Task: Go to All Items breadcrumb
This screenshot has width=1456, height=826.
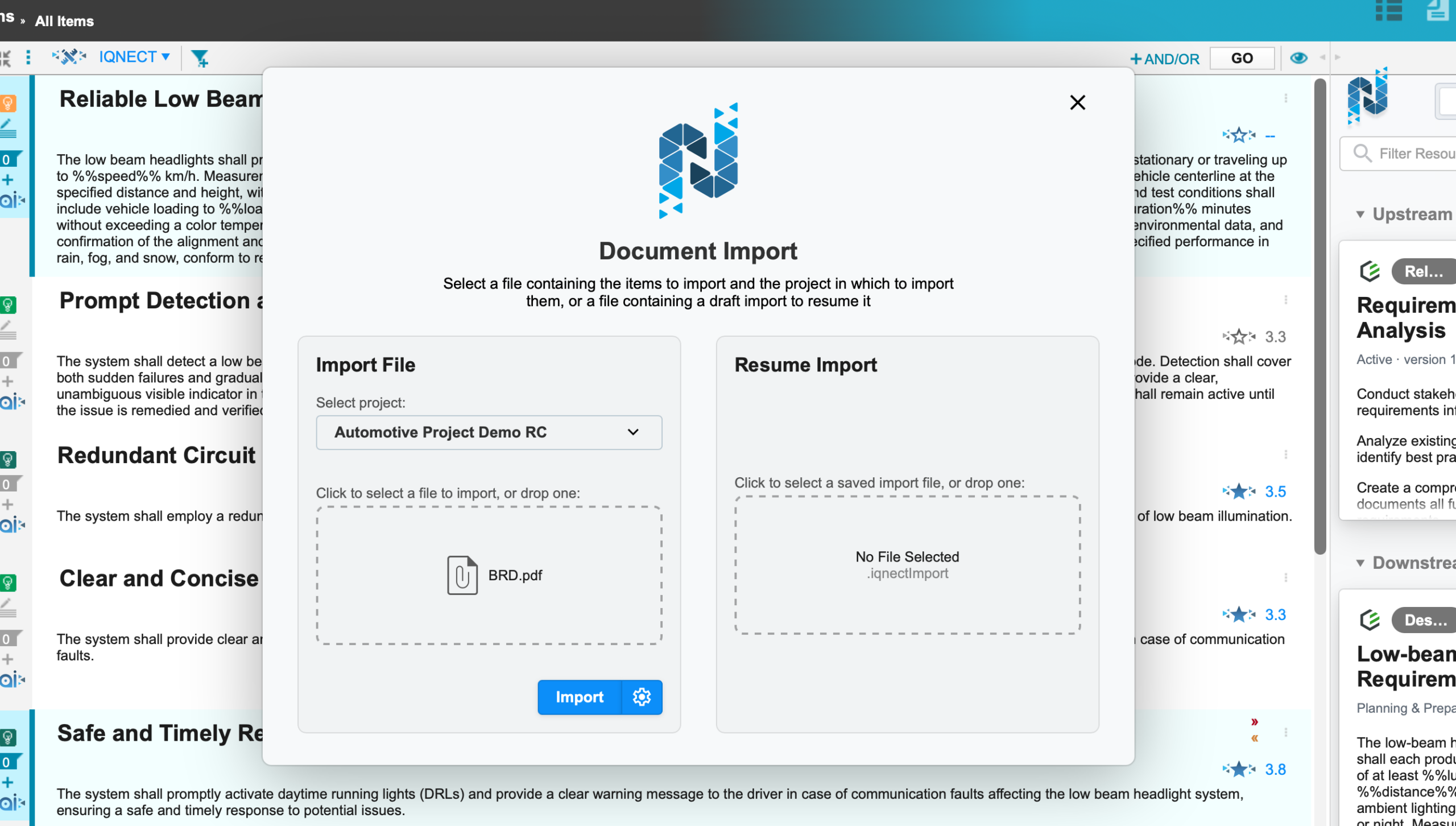Action: [x=64, y=21]
